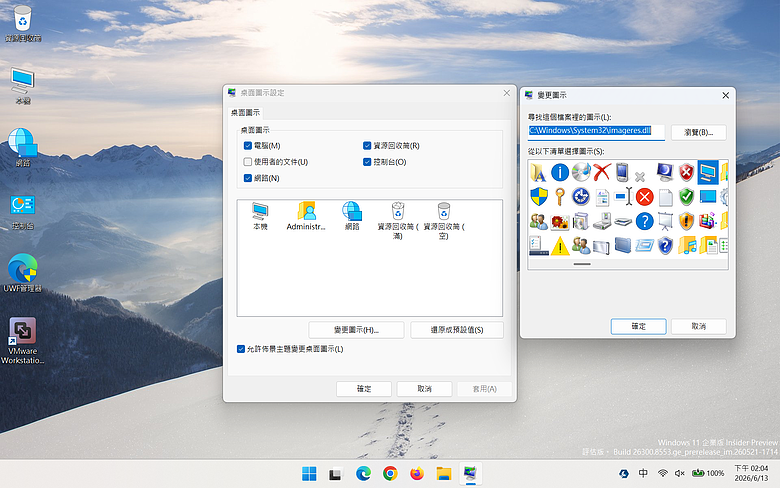The height and width of the screenshot is (488, 780).
Task: Pick the blue clock icon
Action: coord(581,196)
